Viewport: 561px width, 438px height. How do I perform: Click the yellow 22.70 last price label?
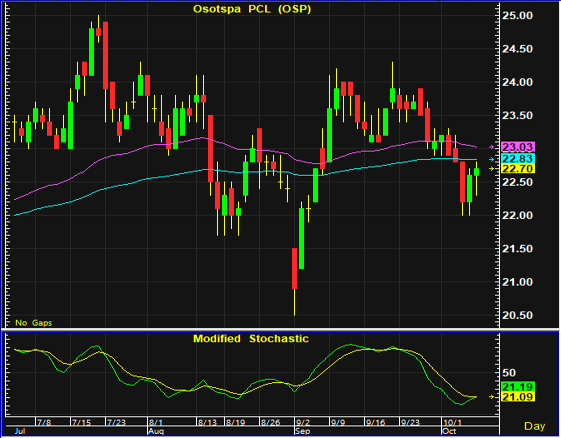coord(518,169)
